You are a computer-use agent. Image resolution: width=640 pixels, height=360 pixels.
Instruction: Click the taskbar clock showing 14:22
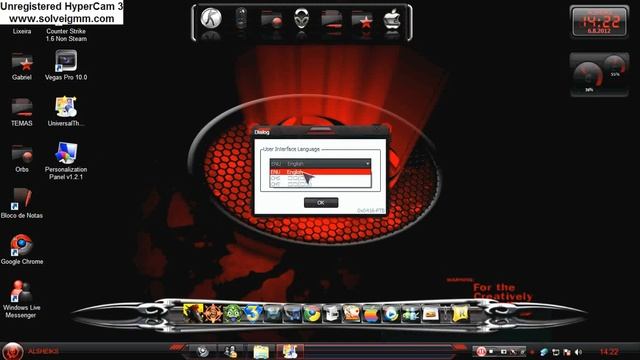pos(609,351)
